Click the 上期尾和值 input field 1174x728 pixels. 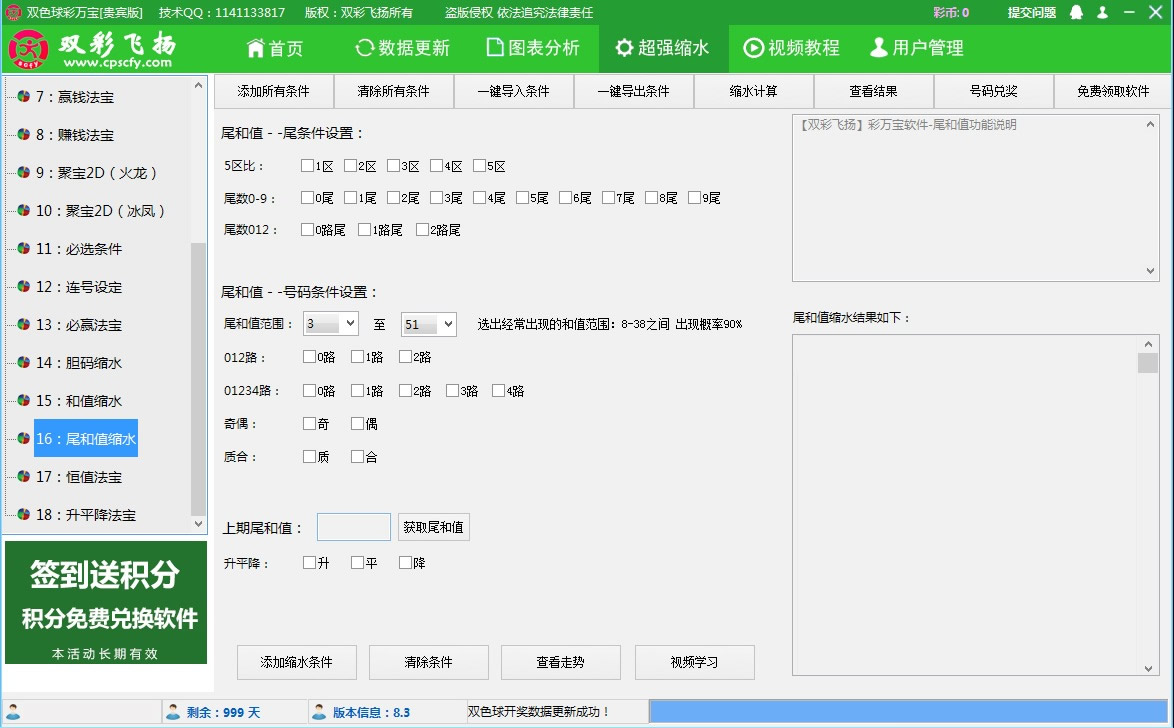coord(353,527)
